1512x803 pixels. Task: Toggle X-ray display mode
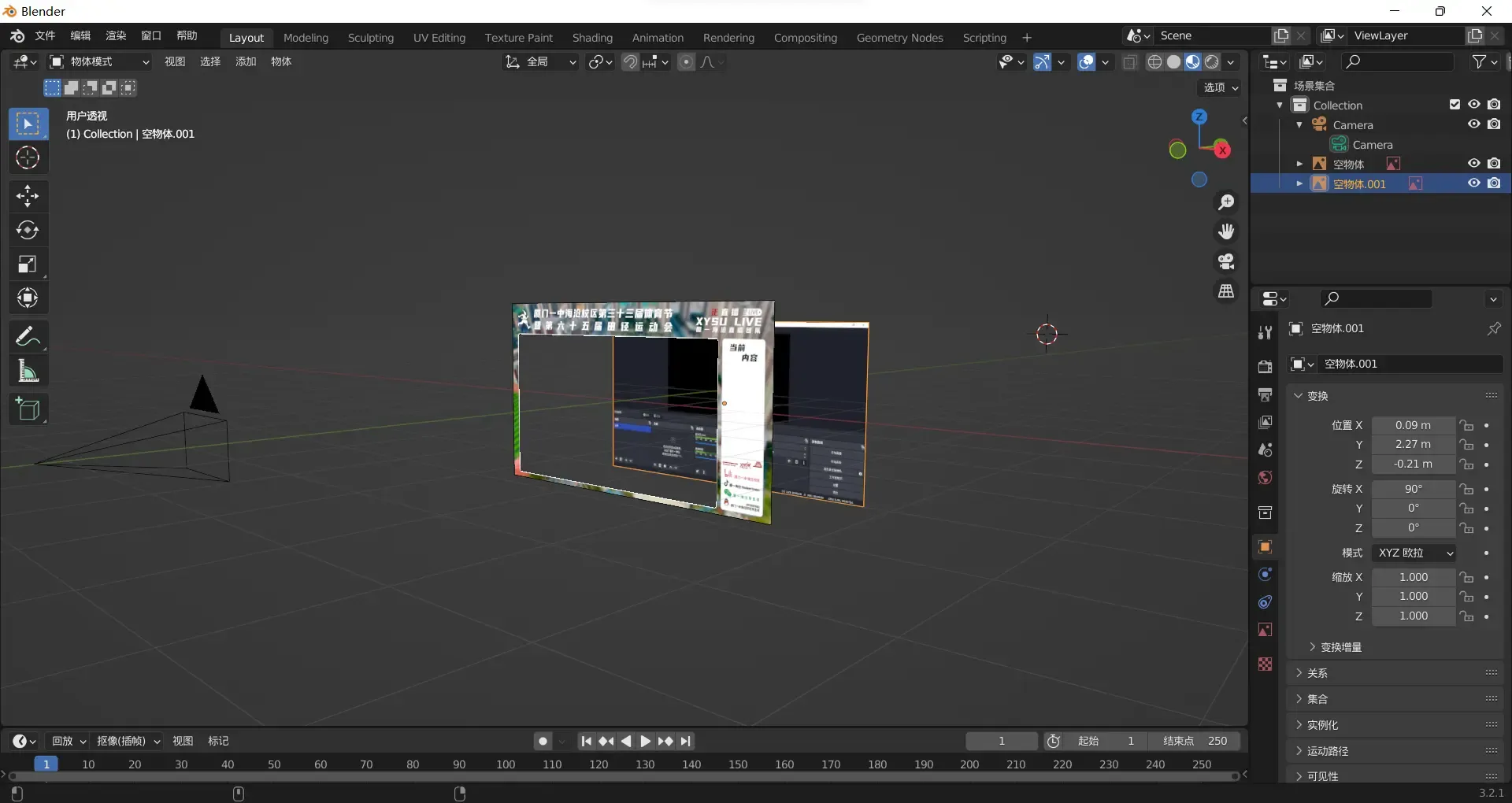click(x=1130, y=61)
